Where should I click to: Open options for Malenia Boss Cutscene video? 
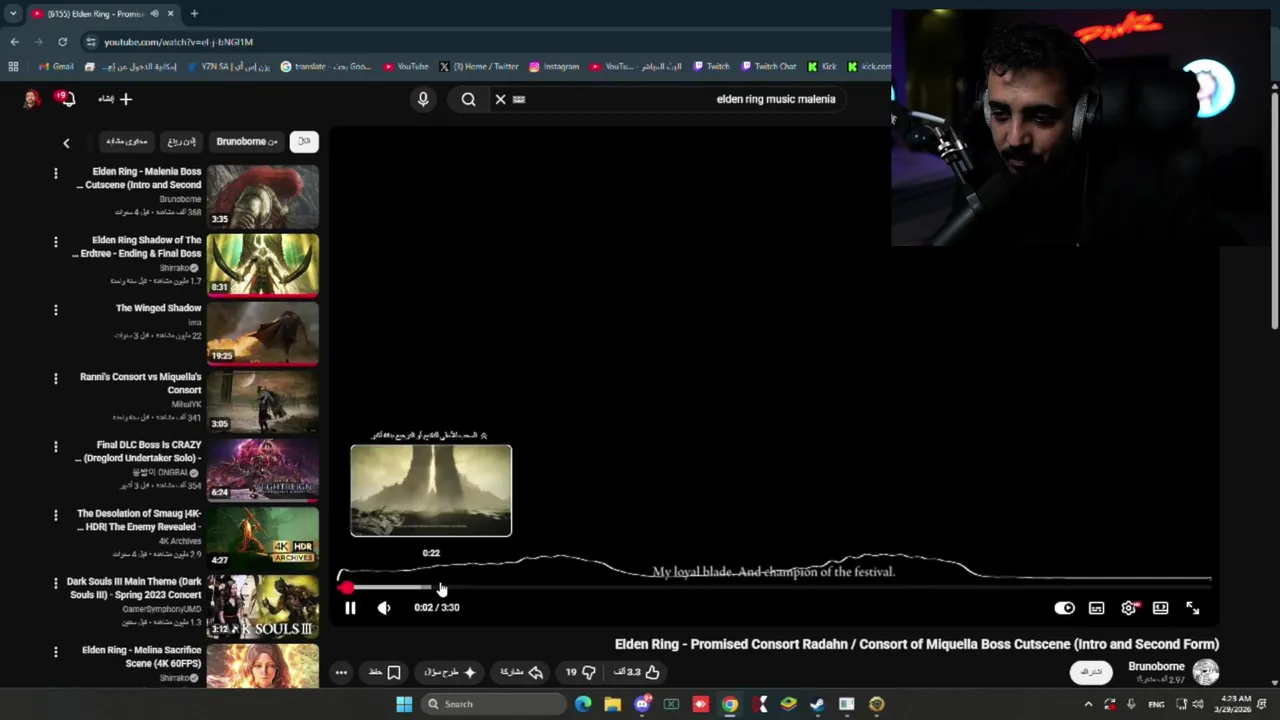(x=56, y=174)
